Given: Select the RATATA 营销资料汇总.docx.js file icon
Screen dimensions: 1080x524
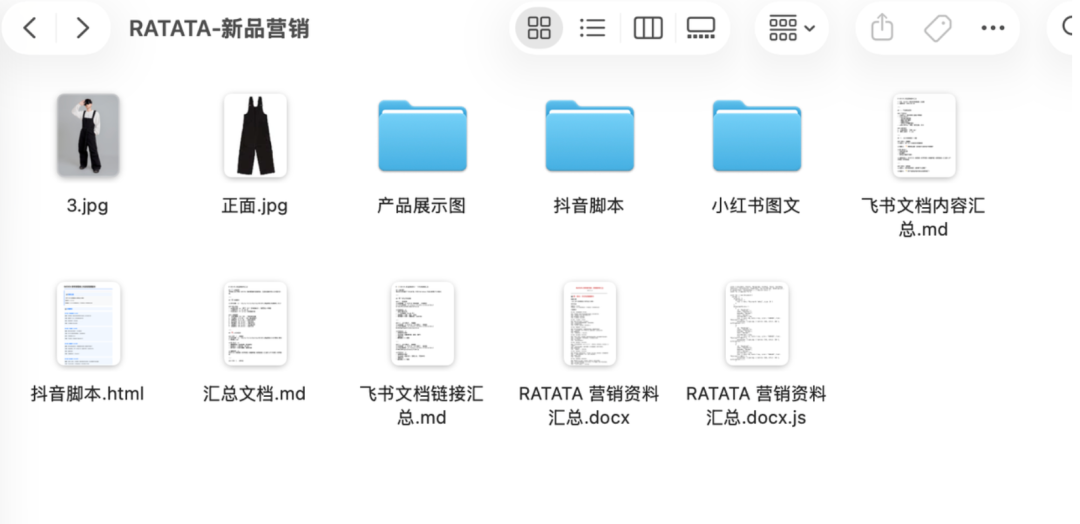Looking at the screenshot, I should 756,324.
